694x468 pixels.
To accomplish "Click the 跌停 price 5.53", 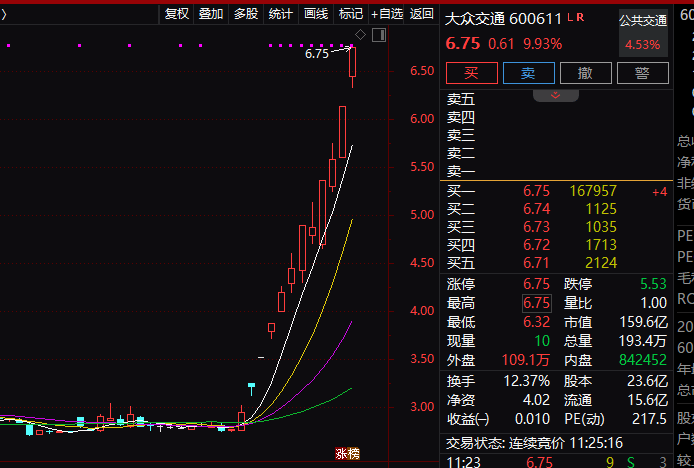I will (653, 284).
